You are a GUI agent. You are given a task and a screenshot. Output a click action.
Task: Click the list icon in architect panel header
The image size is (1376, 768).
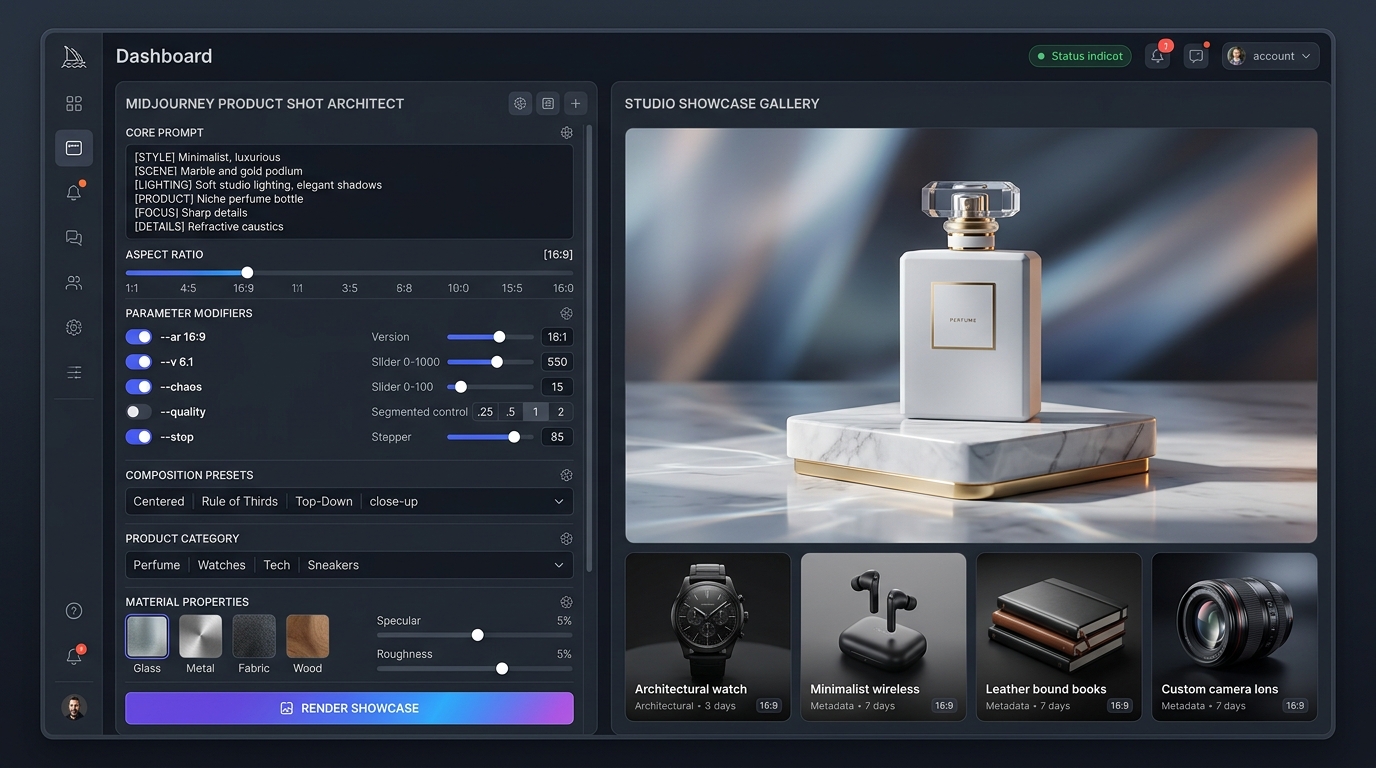548,103
